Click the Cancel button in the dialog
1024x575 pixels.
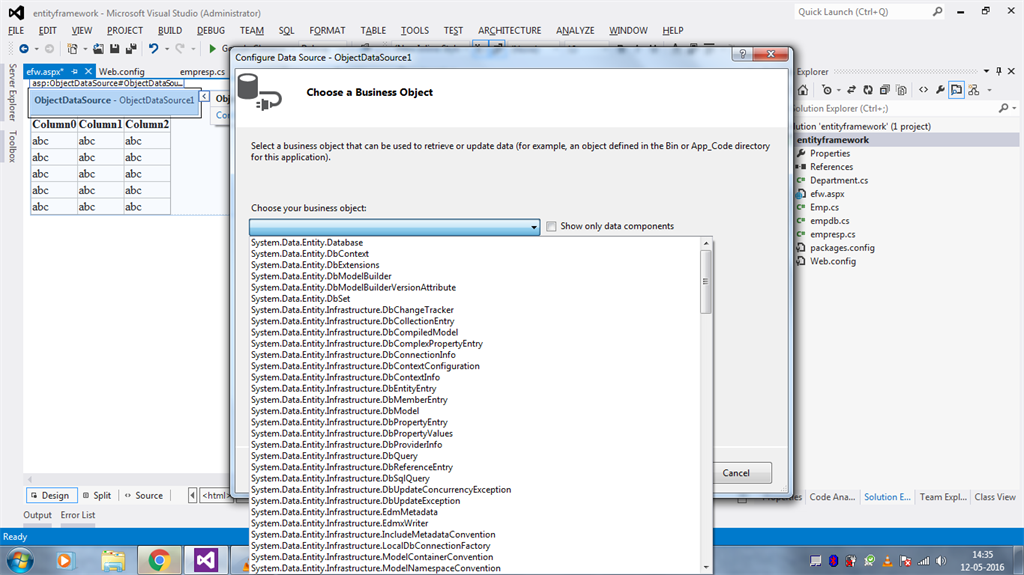(736, 473)
